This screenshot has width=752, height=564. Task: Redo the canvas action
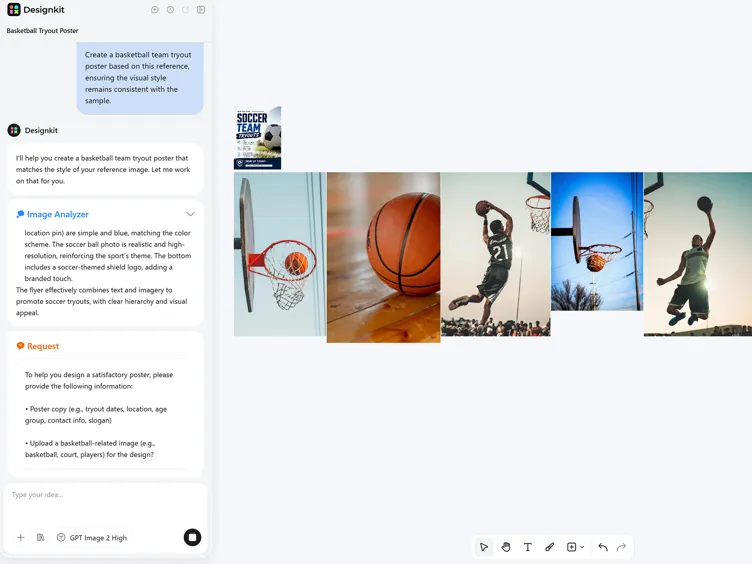pyautogui.click(x=622, y=547)
